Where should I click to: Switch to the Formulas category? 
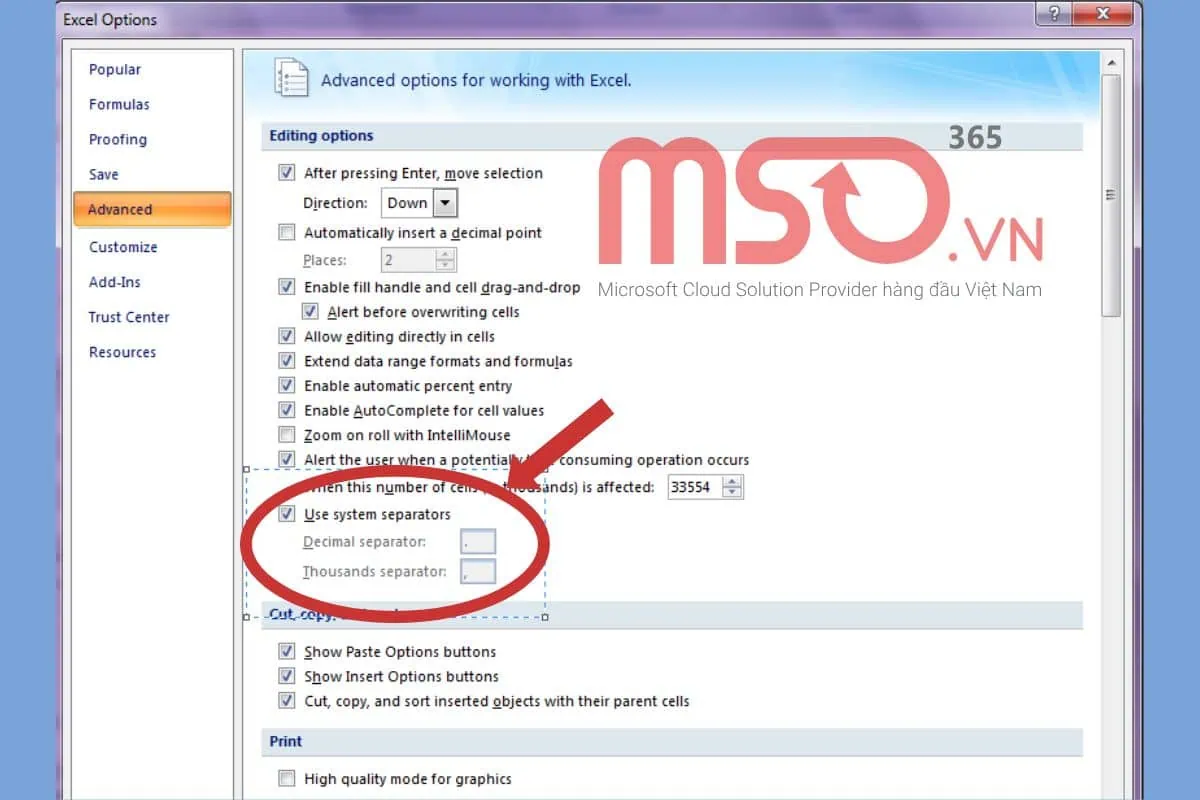coord(119,105)
